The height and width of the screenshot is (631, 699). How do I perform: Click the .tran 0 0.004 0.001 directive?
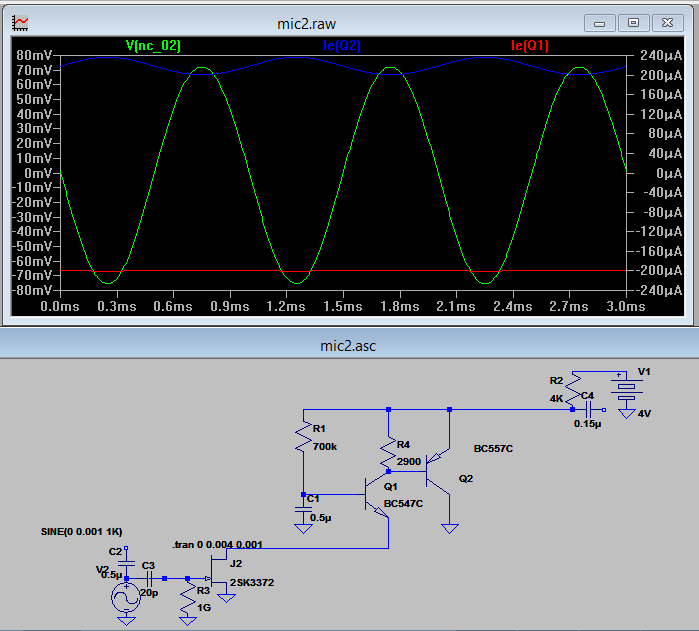pos(217,543)
